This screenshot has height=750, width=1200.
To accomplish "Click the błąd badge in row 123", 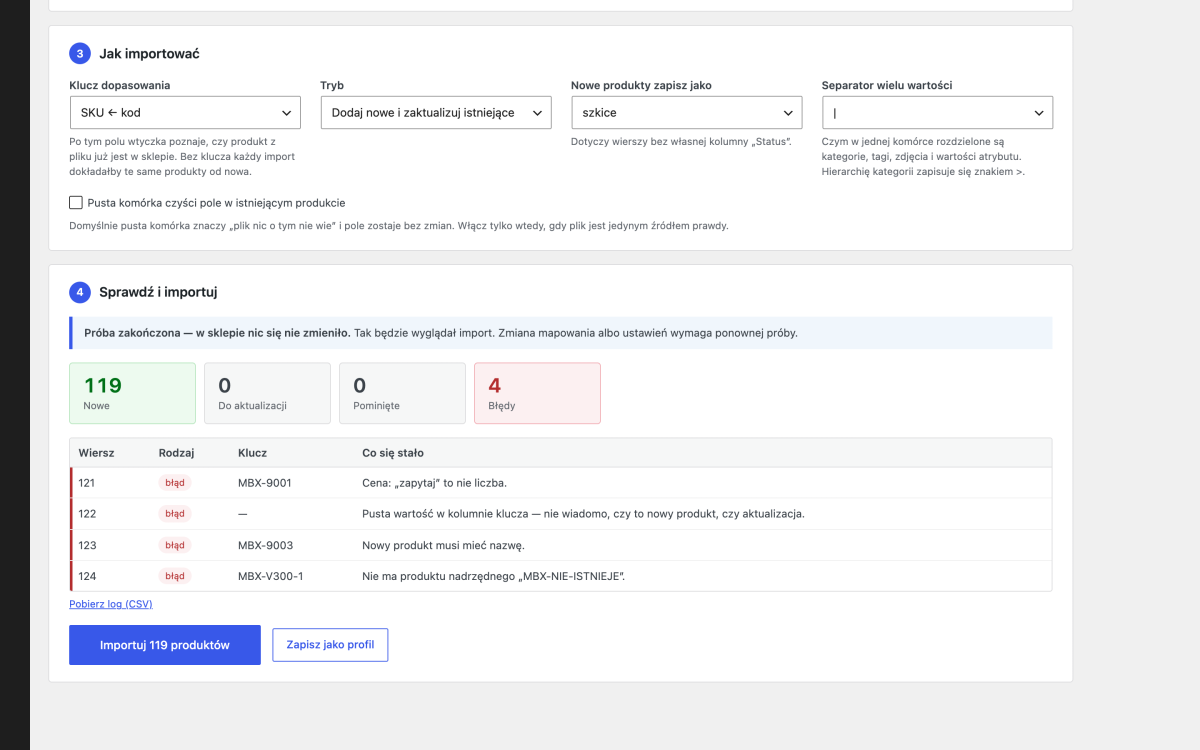I will click(x=175, y=545).
